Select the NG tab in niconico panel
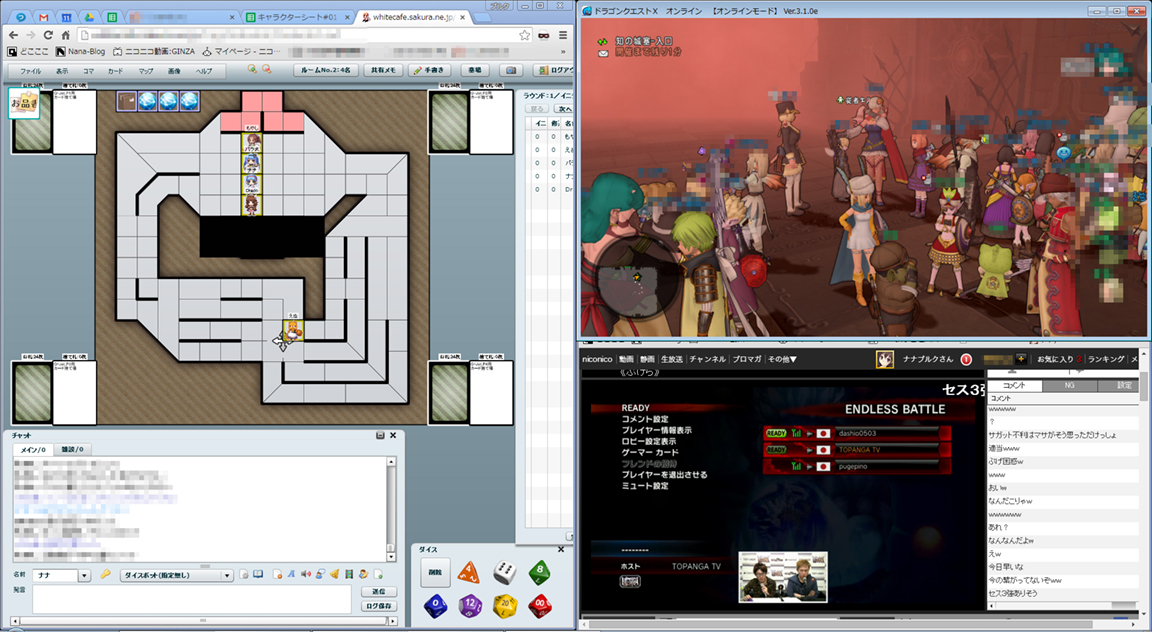Image resolution: width=1152 pixels, height=632 pixels. click(x=1069, y=385)
